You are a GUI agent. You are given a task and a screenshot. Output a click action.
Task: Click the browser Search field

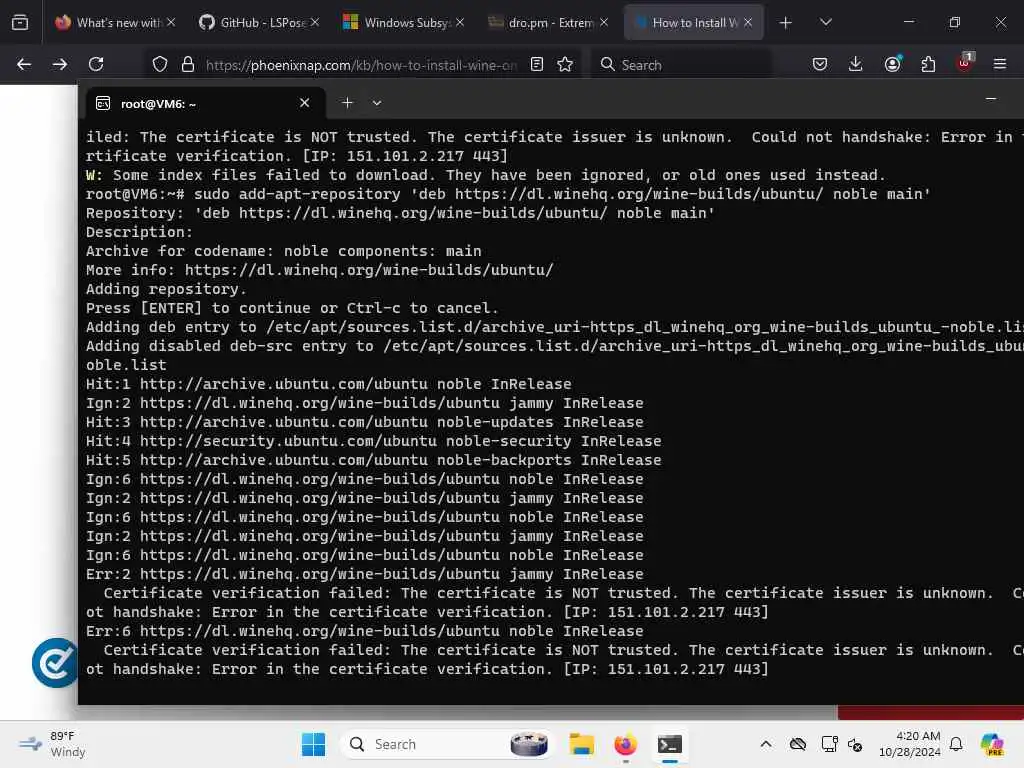pyautogui.click(x=681, y=65)
